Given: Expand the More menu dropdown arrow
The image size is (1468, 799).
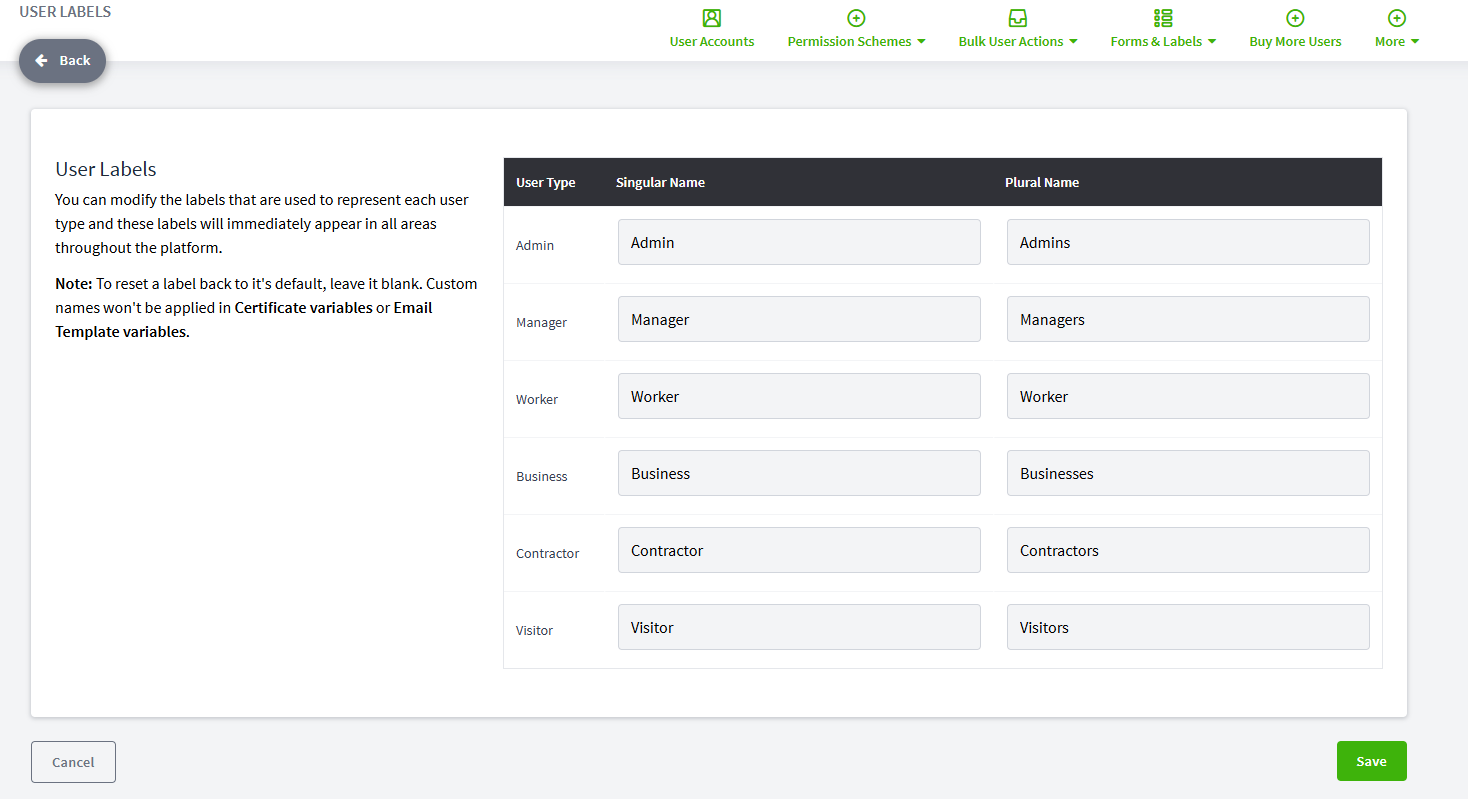Looking at the screenshot, I should pyautogui.click(x=1415, y=42).
